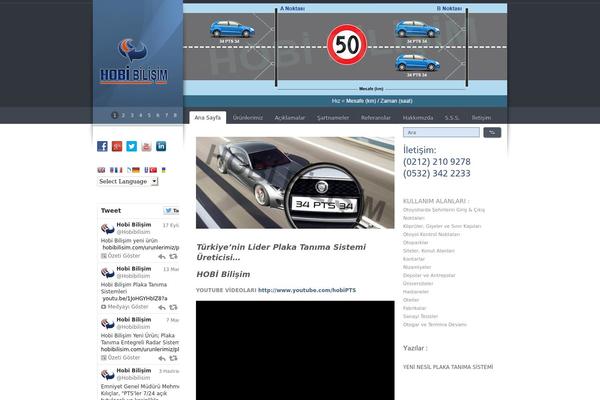Viewport: 600px width, 400px height.
Task: Open the LinkedIn social icon
Action: 161,146
